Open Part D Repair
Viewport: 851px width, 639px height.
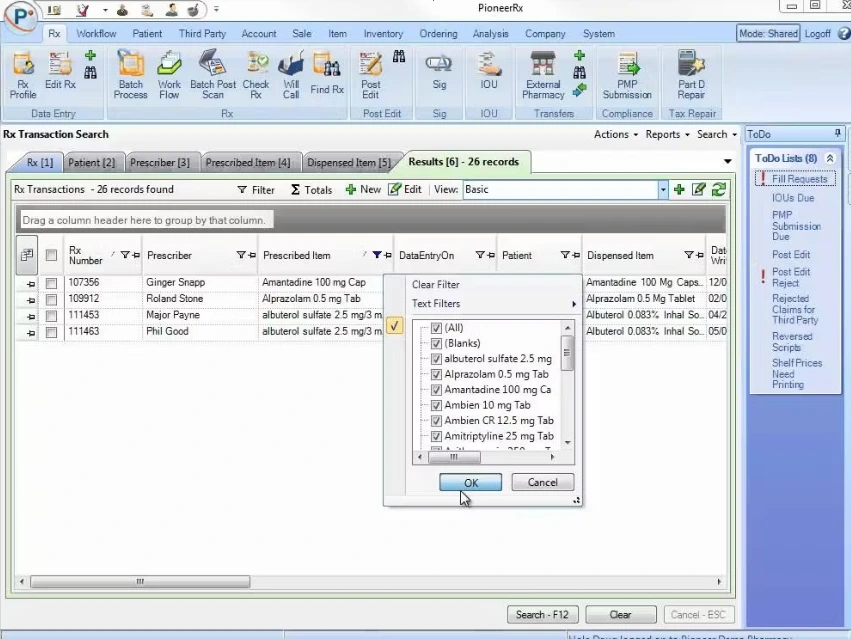(x=691, y=76)
